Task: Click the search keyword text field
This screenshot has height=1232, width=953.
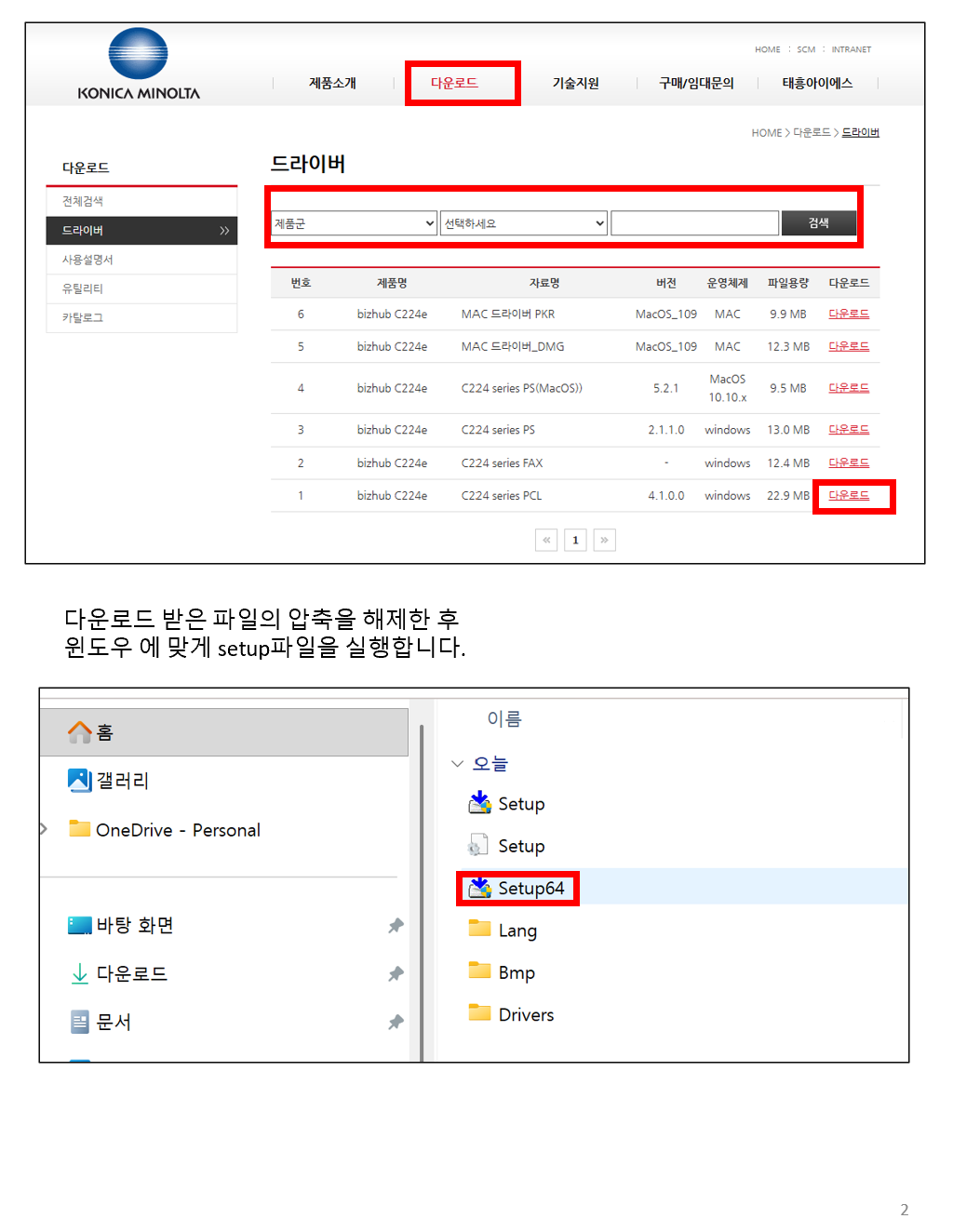Action: [x=694, y=223]
